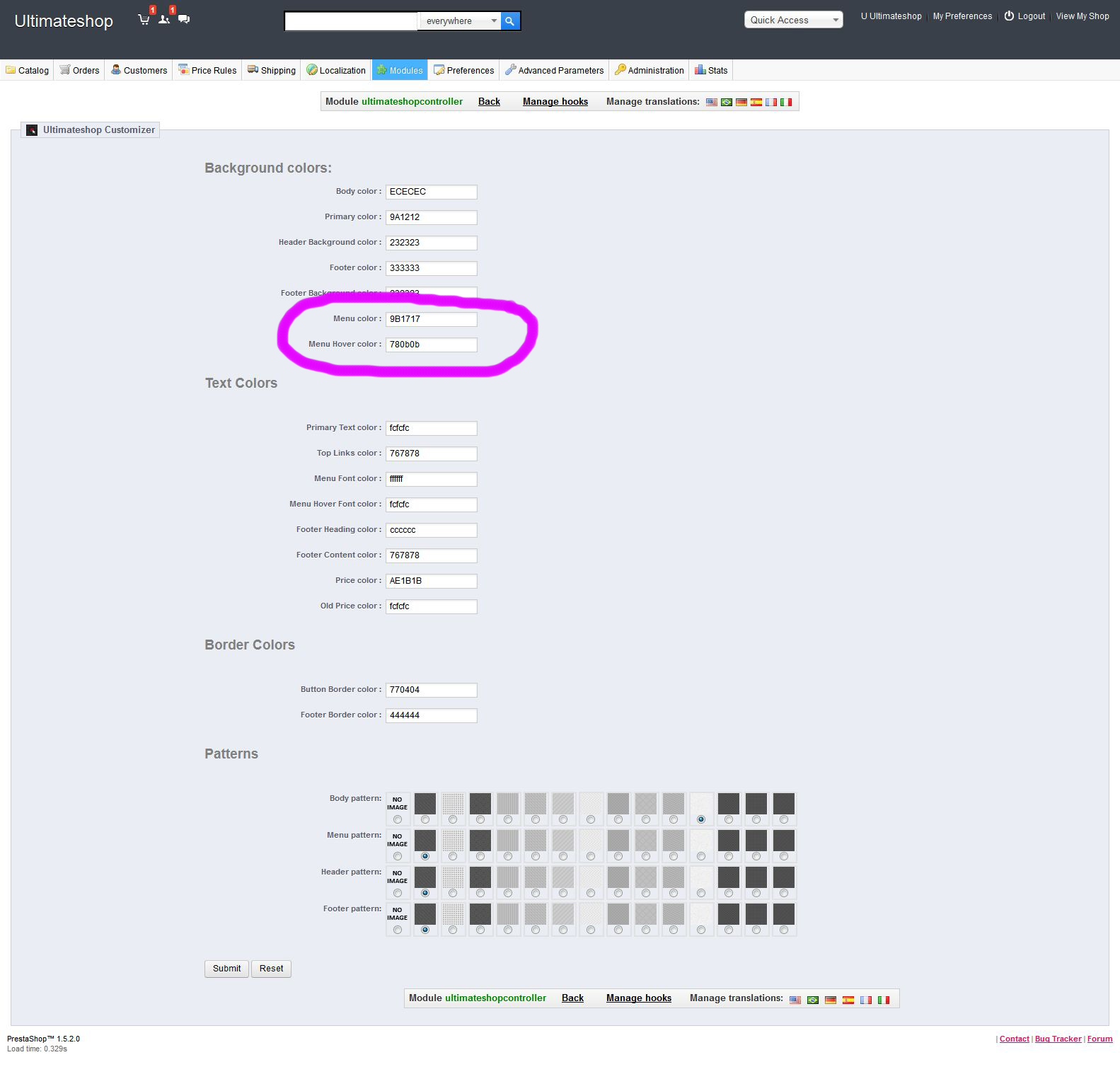Viewport: 1120px width, 1079px height.
Task: Open the Bug Tracker footer link
Action: (x=1058, y=1039)
